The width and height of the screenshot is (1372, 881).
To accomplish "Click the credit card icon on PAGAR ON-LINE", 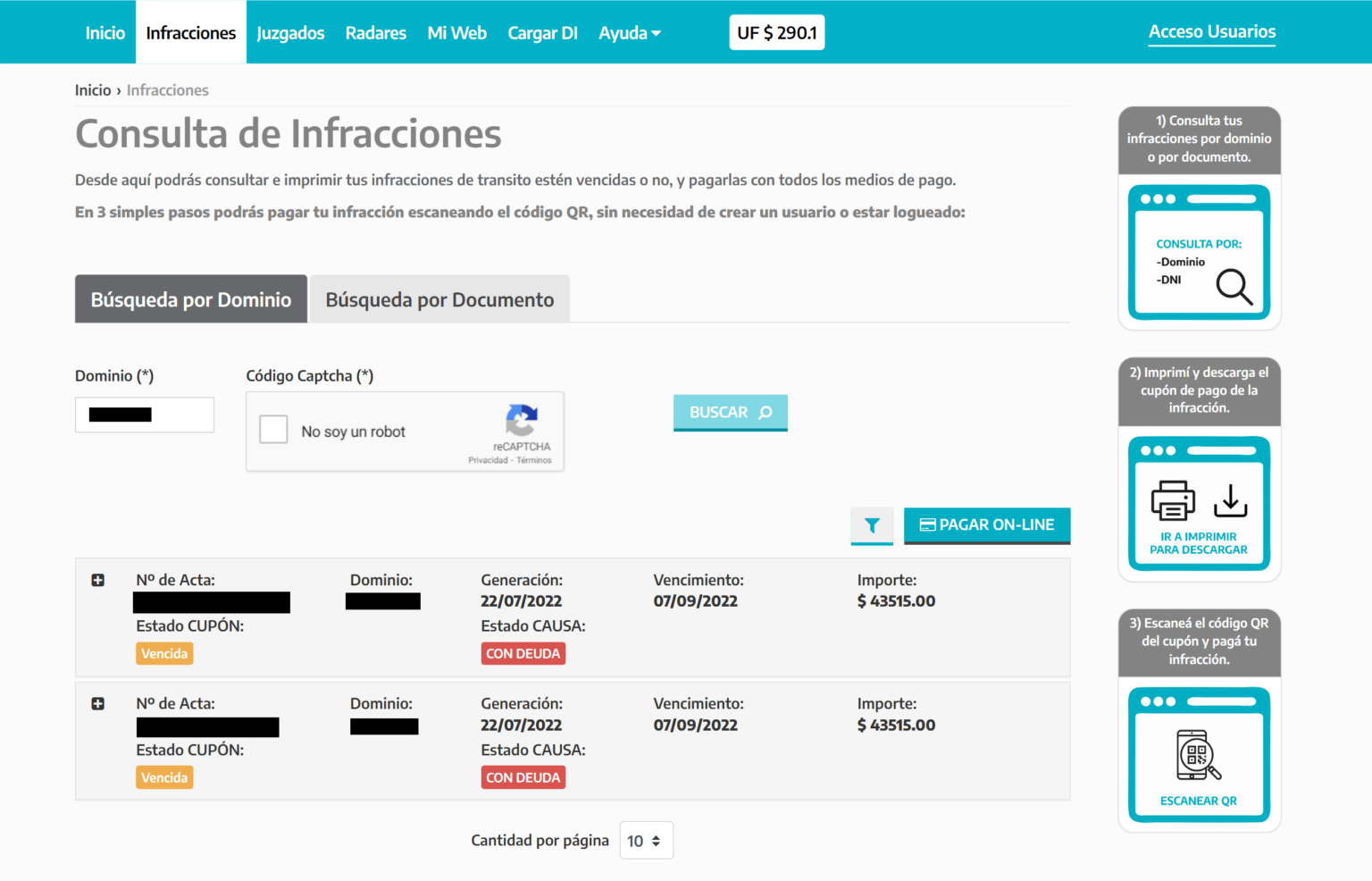I will [929, 524].
